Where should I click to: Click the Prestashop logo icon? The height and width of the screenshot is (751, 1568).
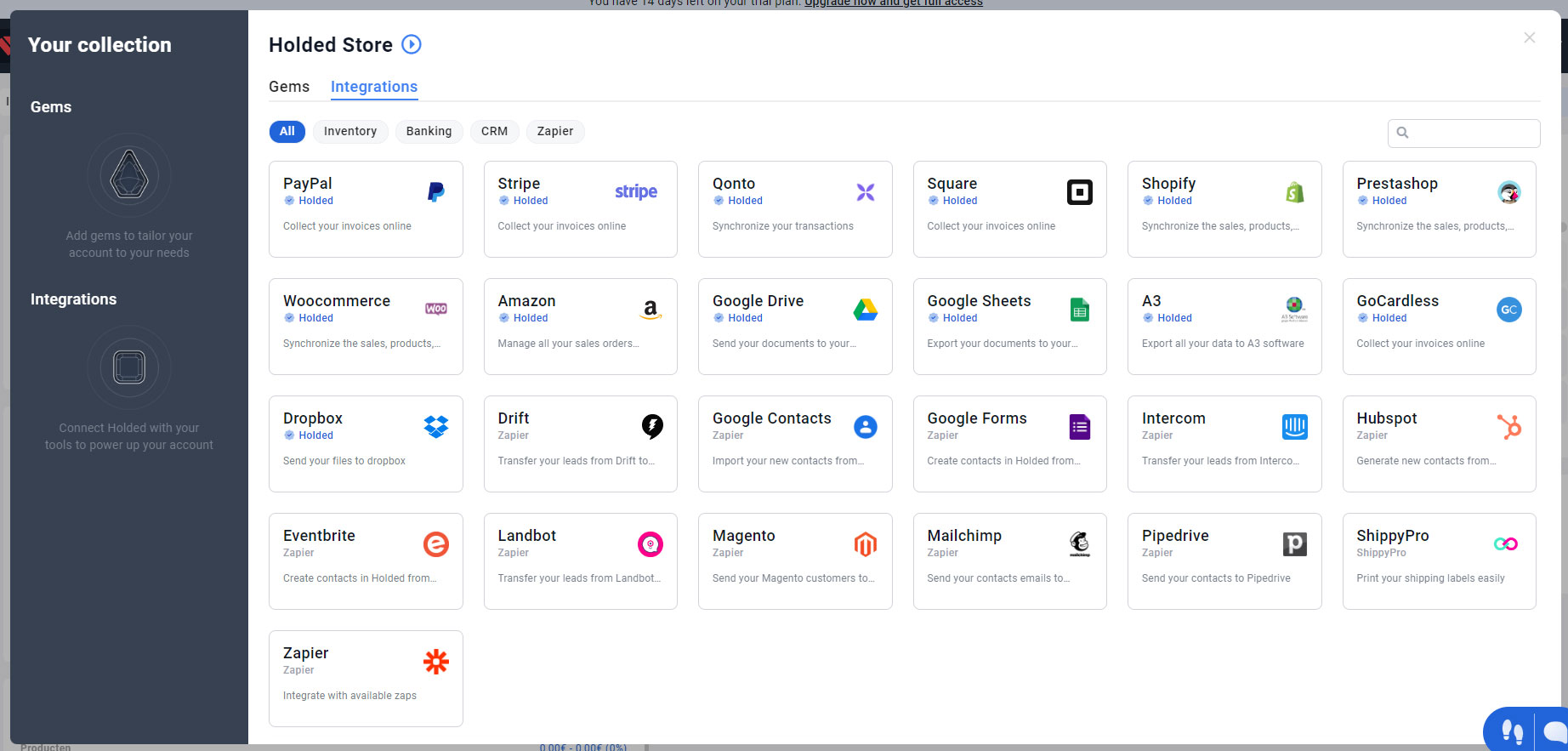click(x=1509, y=192)
